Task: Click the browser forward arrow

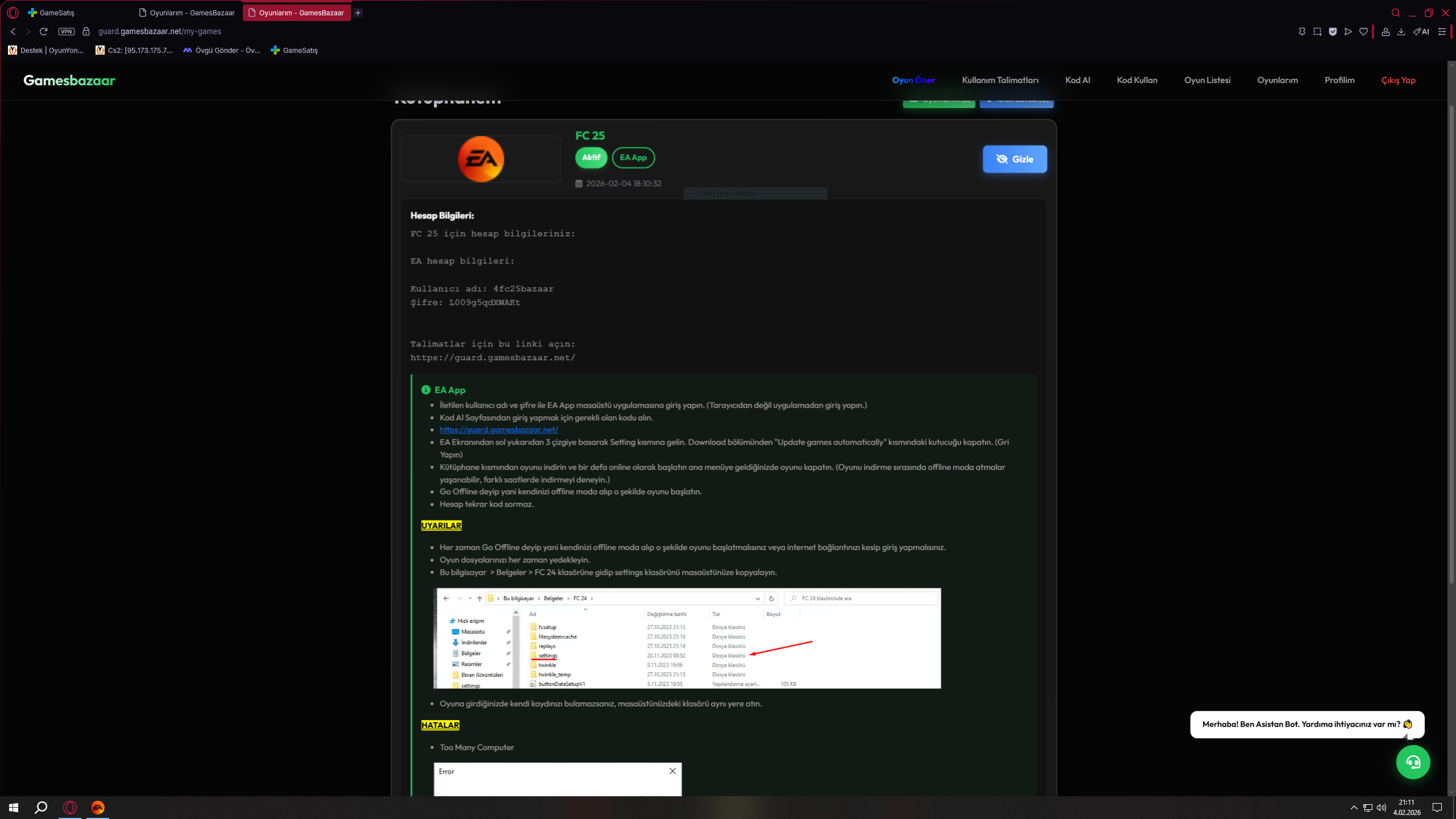Action: pos(28,31)
